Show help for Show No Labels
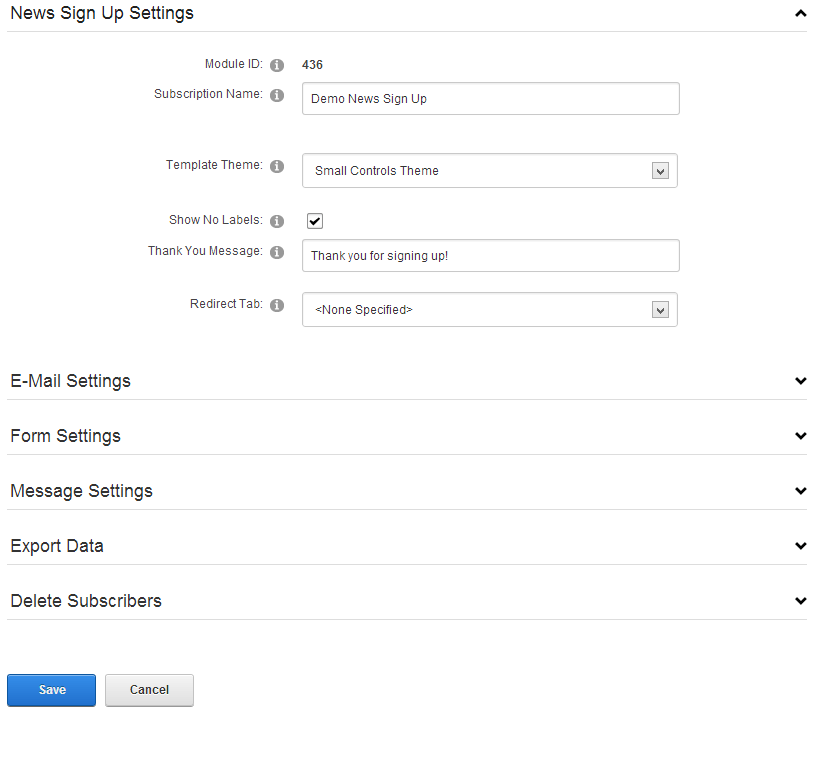 click(277, 221)
